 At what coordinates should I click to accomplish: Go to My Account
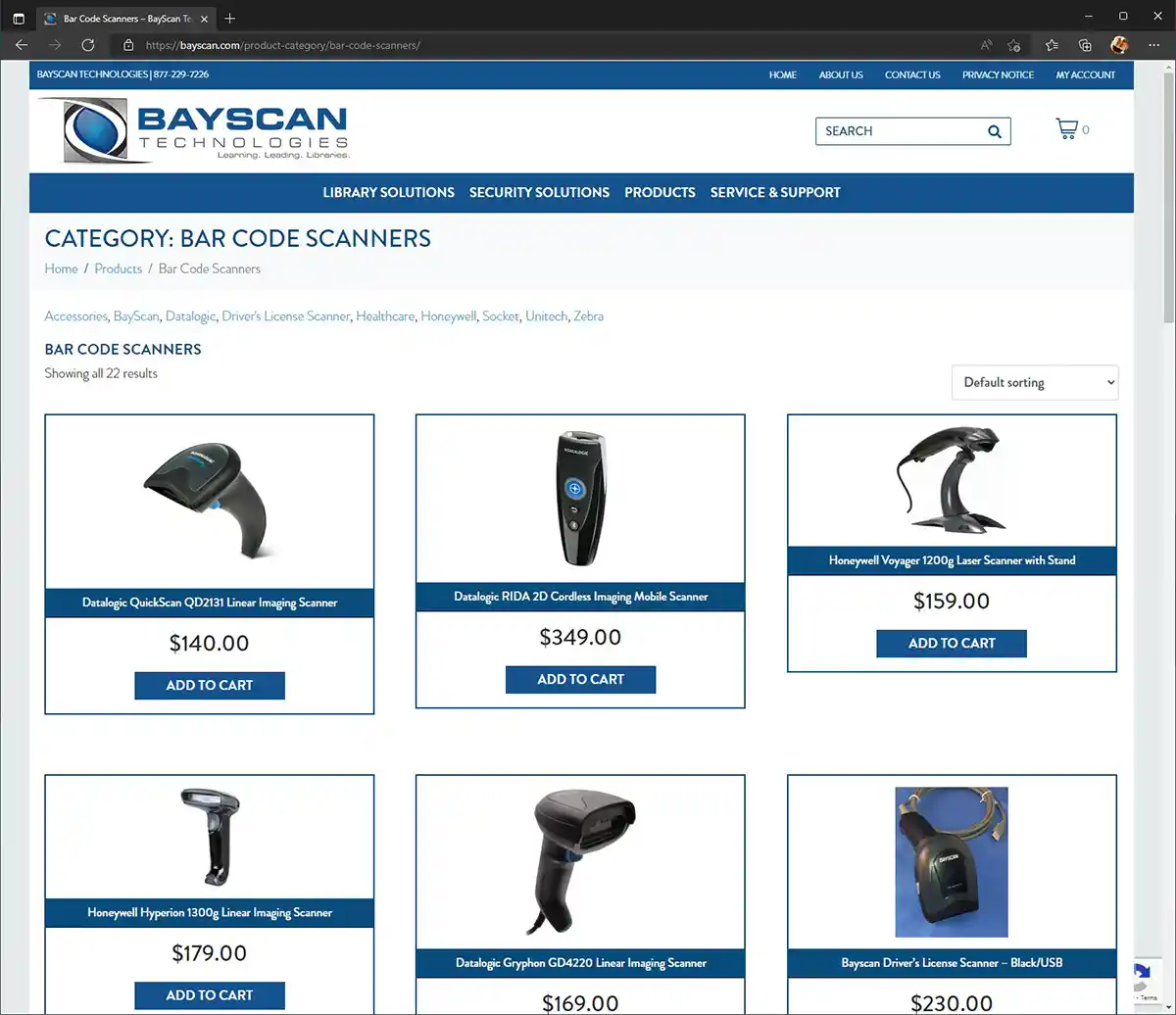pyautogui.click(x=1086, y=74)
